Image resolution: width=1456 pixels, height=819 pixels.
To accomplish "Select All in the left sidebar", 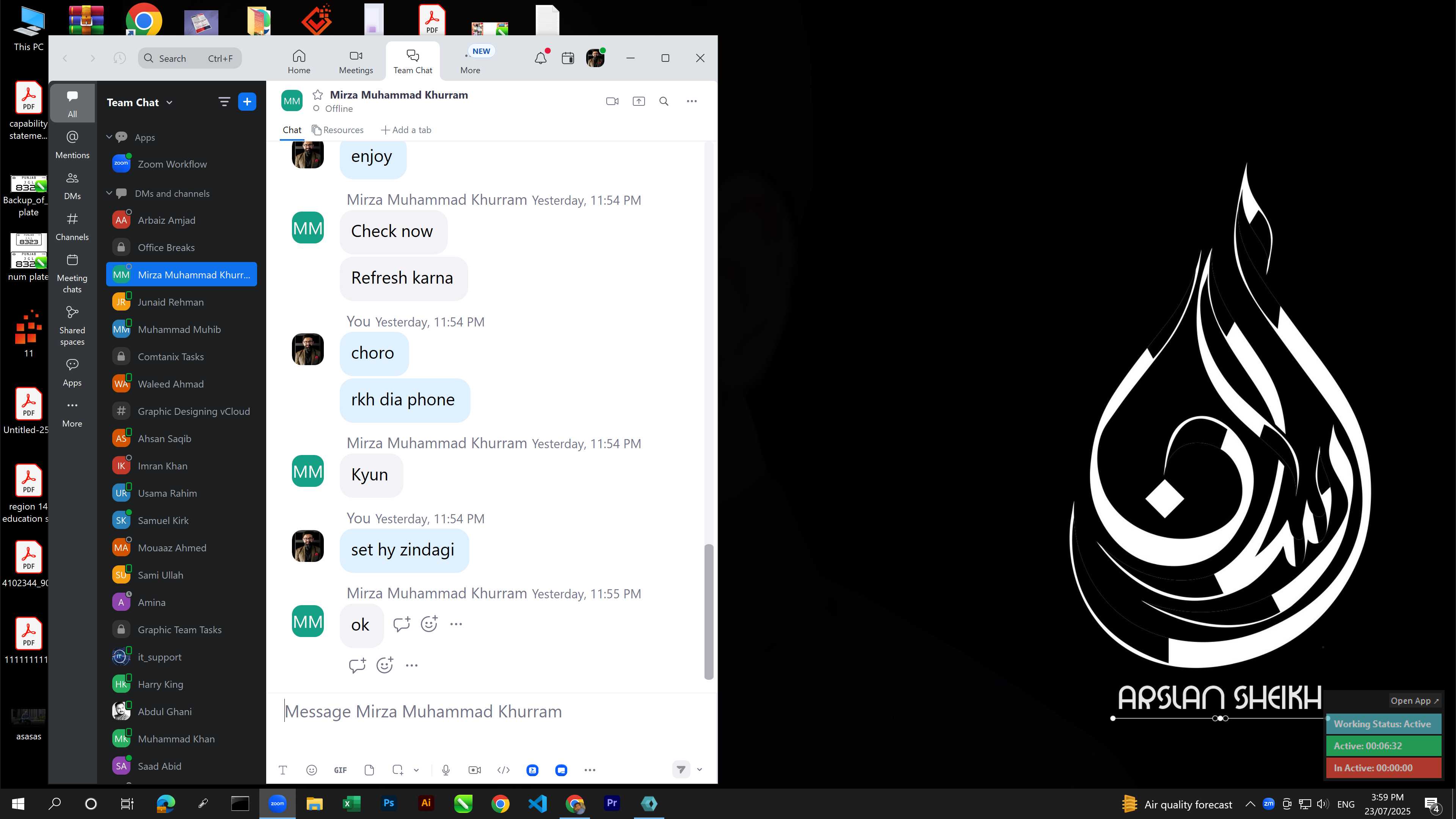I will pyautogui.click(x=72, y=104).
